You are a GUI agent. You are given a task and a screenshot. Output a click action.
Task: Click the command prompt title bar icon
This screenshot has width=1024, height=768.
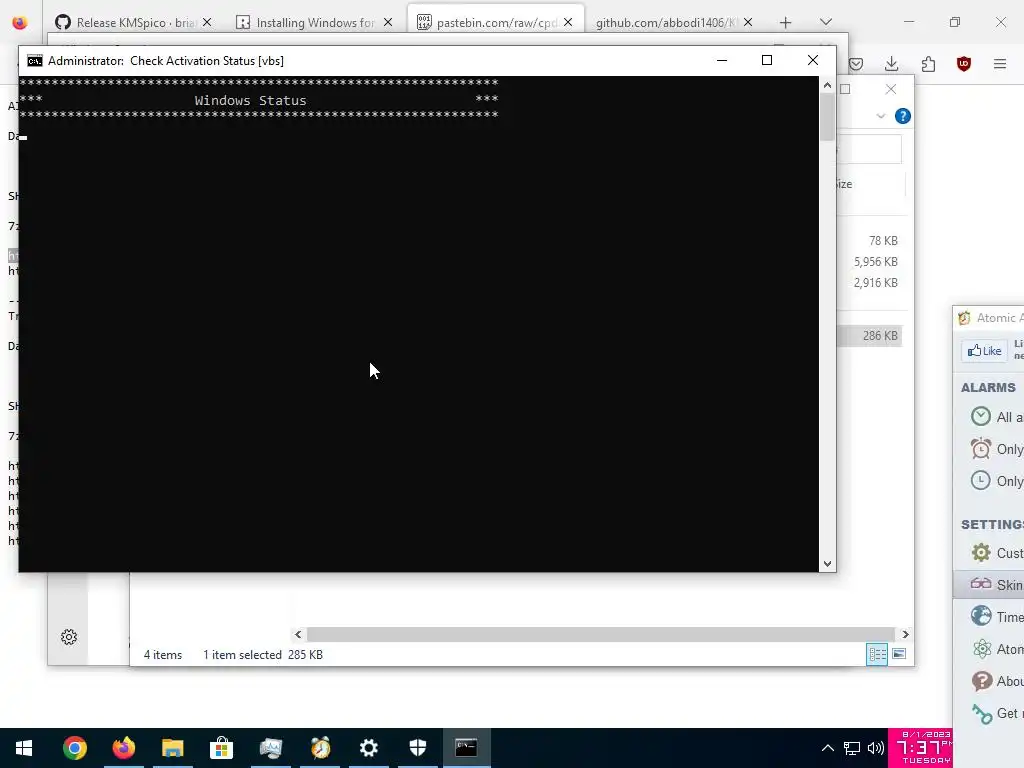tap(35, 61)
